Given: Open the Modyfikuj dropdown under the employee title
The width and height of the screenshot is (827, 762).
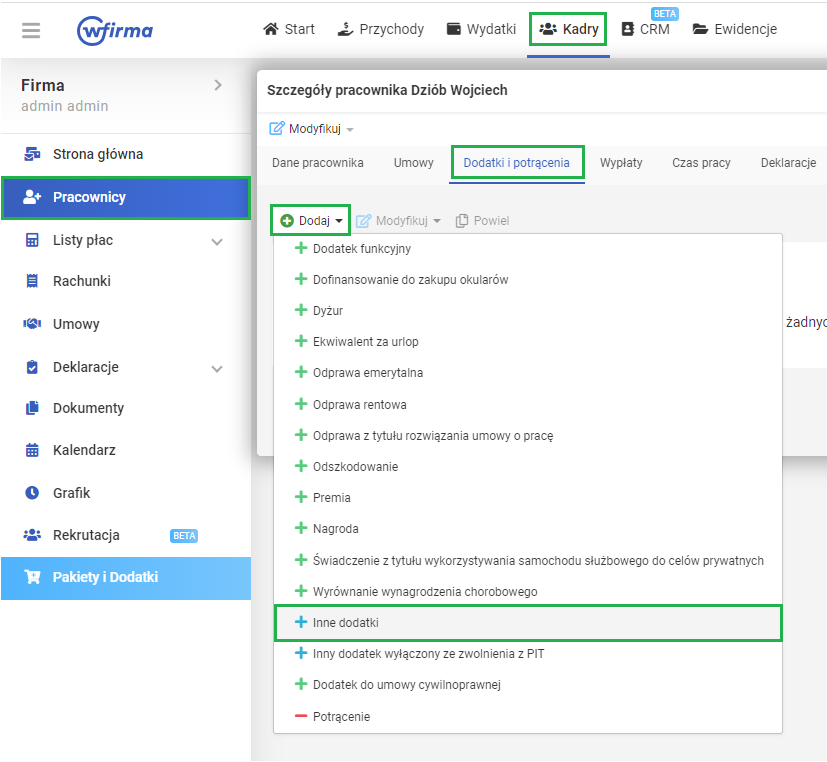Looking at the screenshot, I should pos(312,129).
